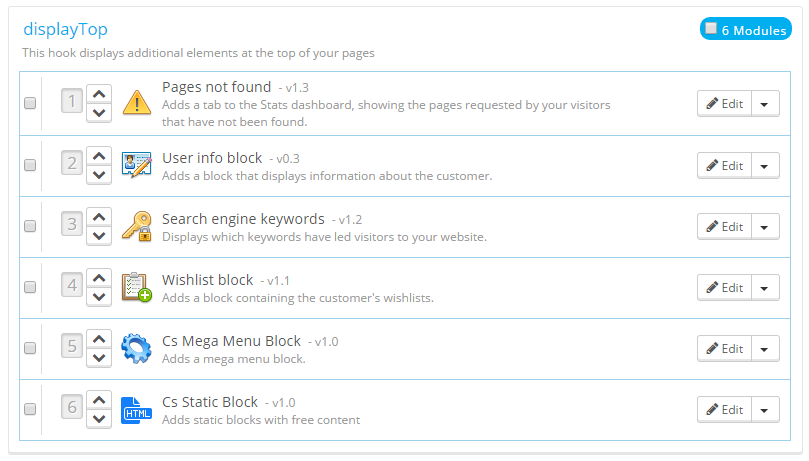The image size is (809, 461).
Task: Move Pages not found module down
Action: [99, 113]
